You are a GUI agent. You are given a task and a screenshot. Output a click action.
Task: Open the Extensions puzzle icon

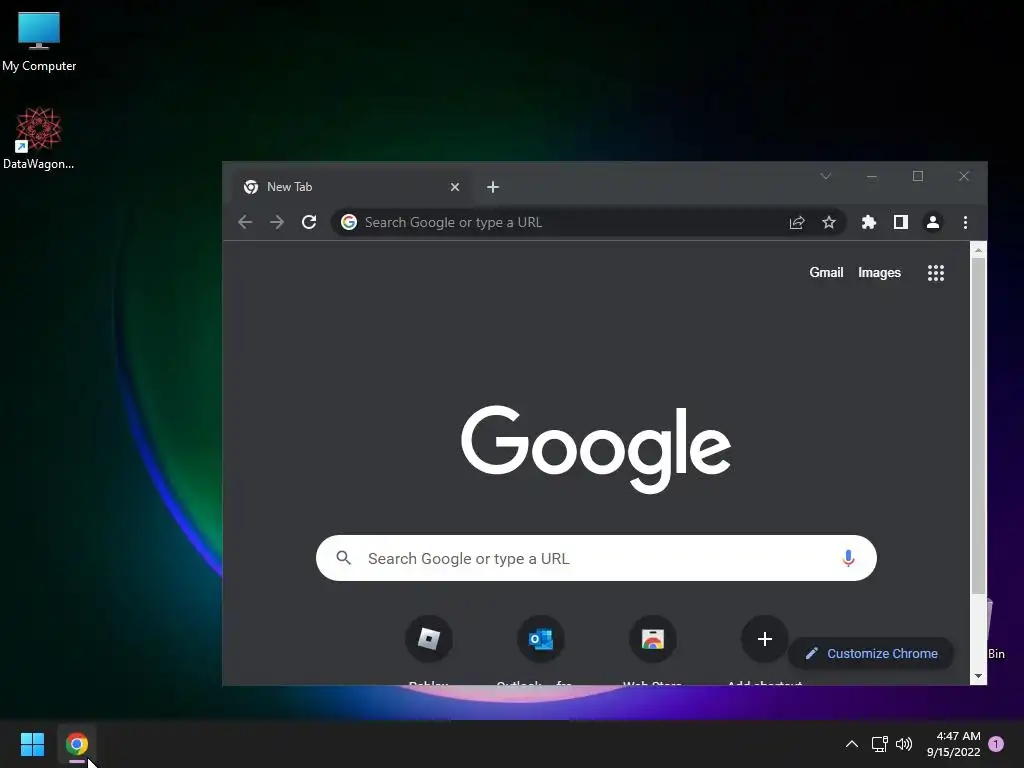click(869, 223)
